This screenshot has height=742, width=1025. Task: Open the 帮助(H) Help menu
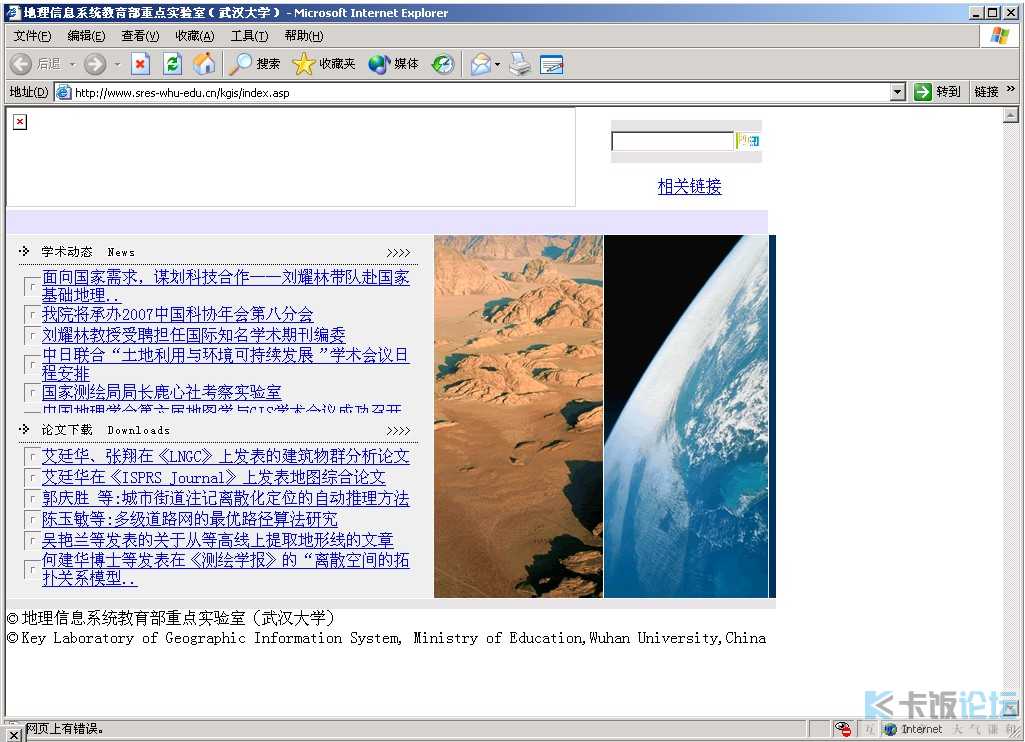(x=303, y=36)
